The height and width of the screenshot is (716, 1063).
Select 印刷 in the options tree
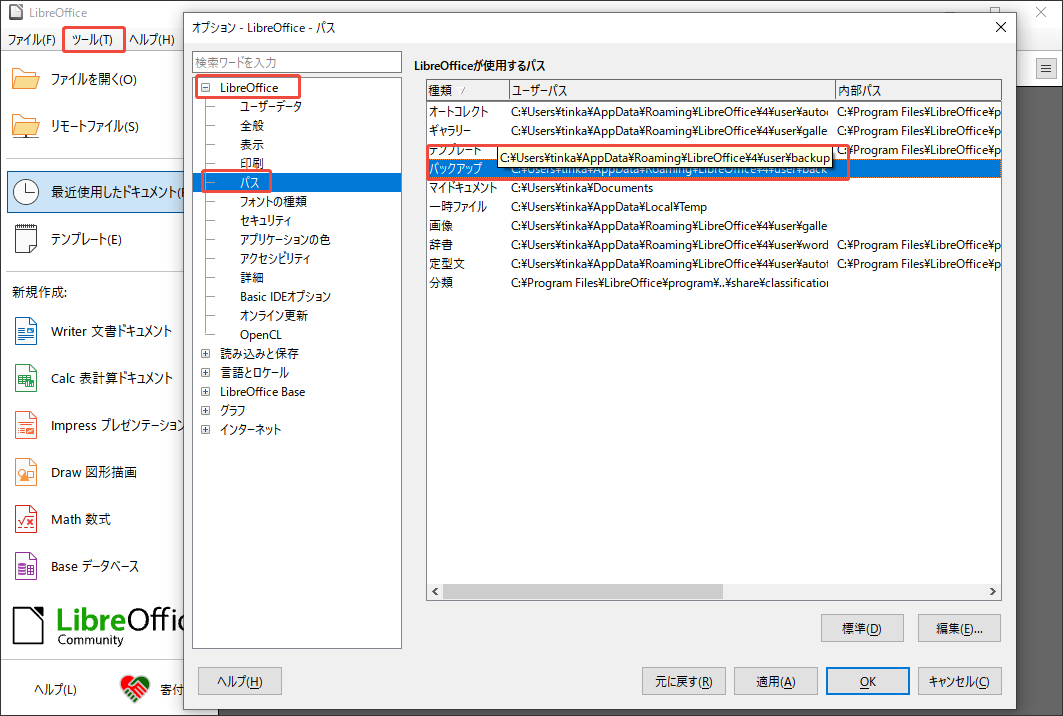click(252, 163)
